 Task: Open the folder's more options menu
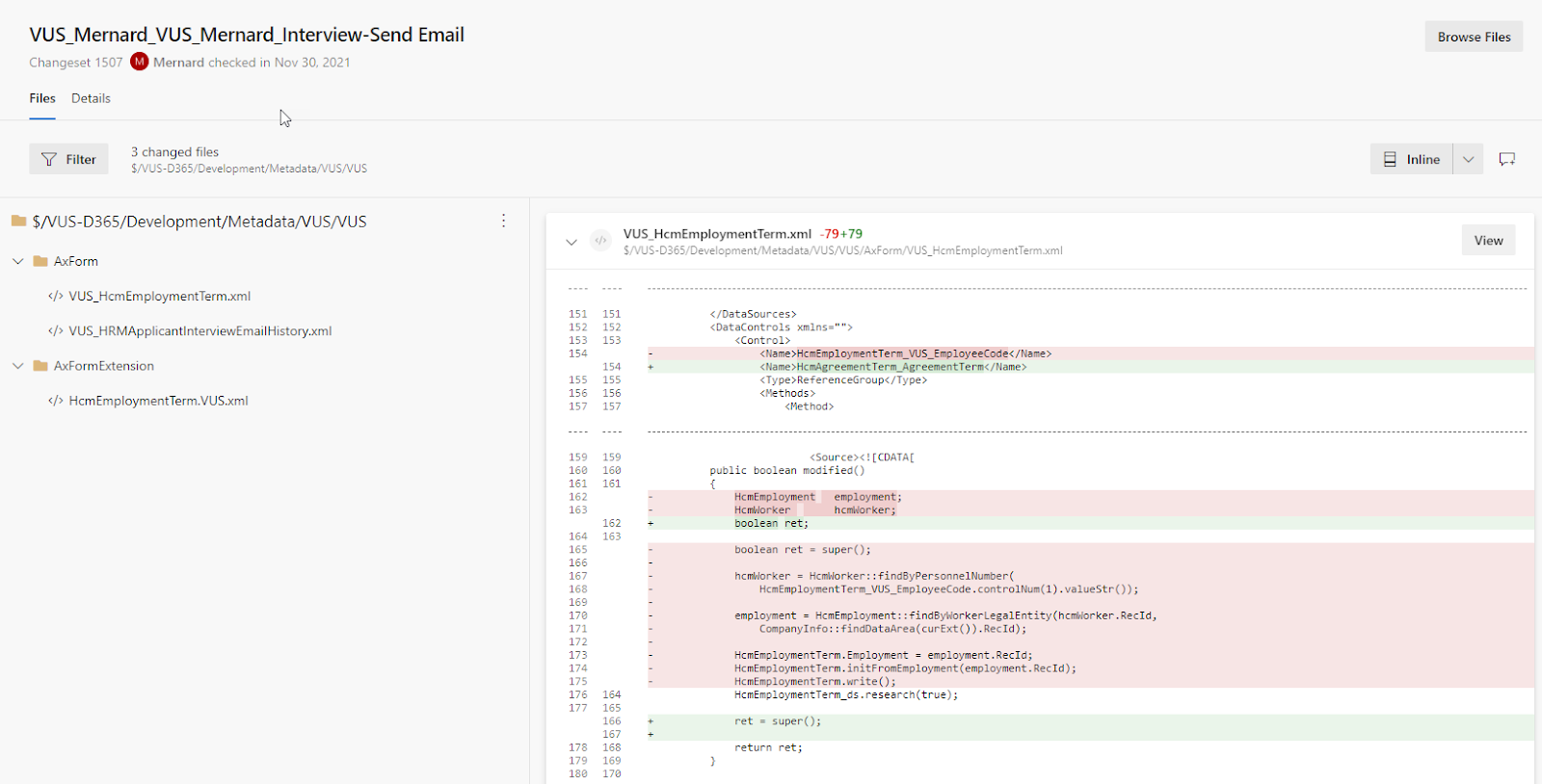(x=503, y=221)
